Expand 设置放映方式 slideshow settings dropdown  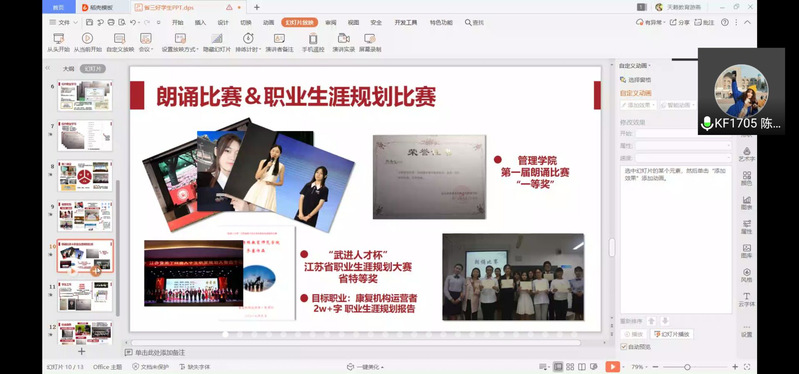[x=197, y=49]
